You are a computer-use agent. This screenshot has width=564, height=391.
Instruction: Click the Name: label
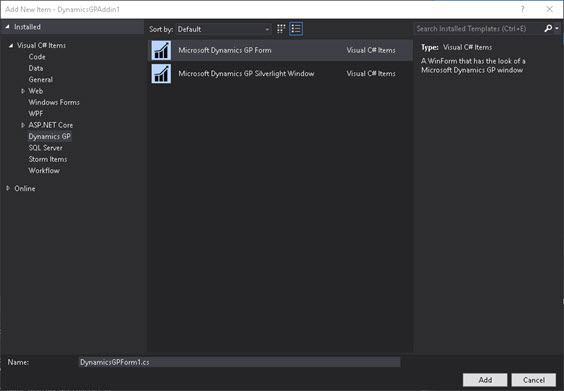18,362
